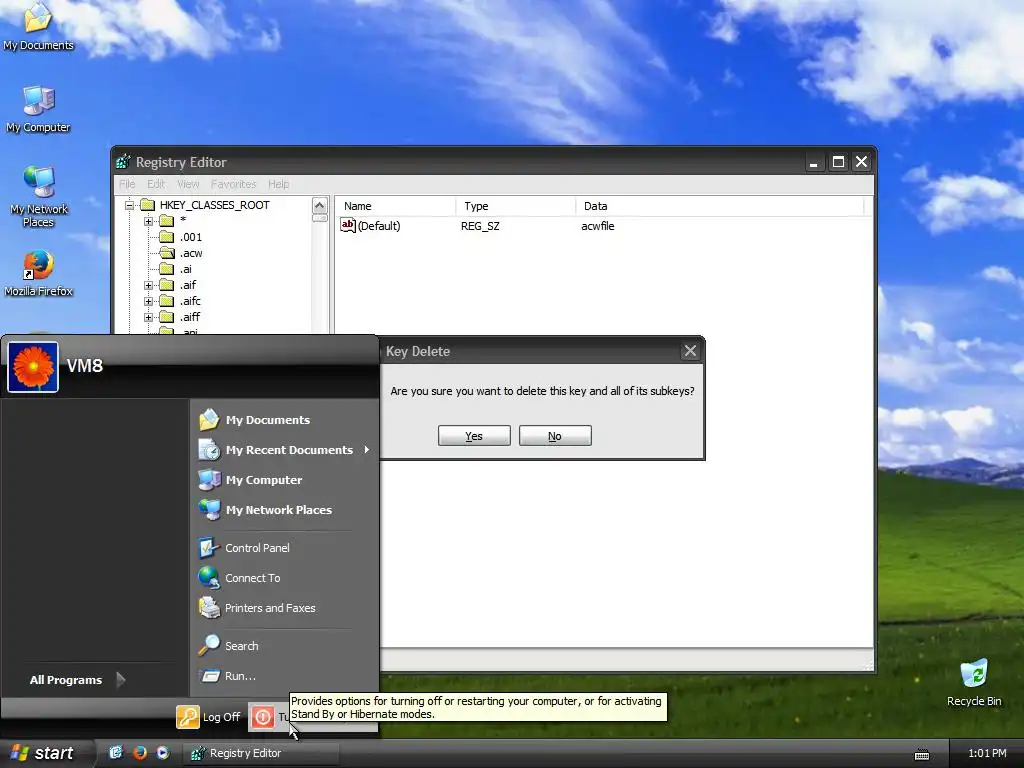Click the keyboard tray icon
Screen dimensions: 1024x768
[x=922, y=754]
